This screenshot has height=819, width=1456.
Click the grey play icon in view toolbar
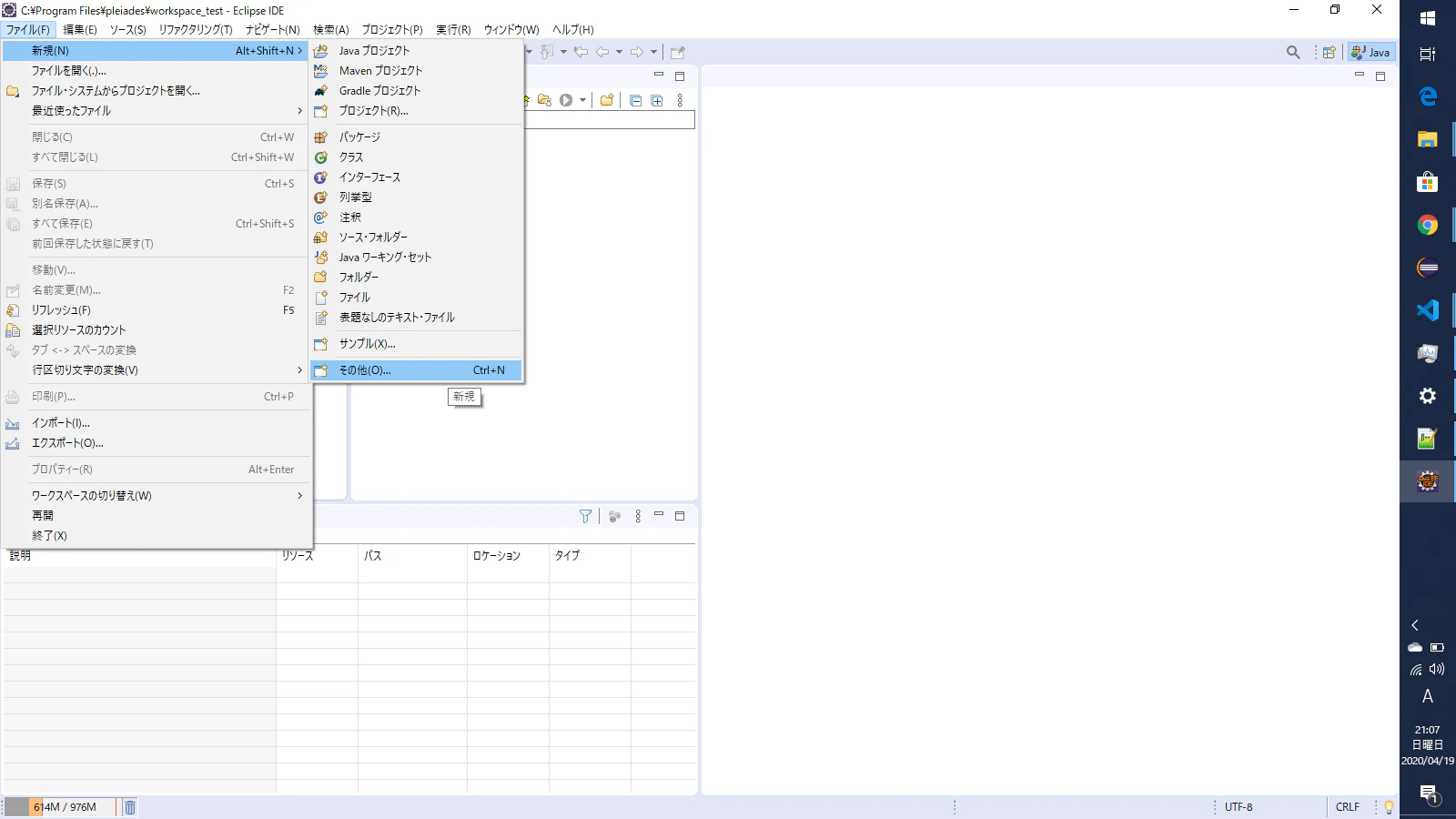point(566,100)
